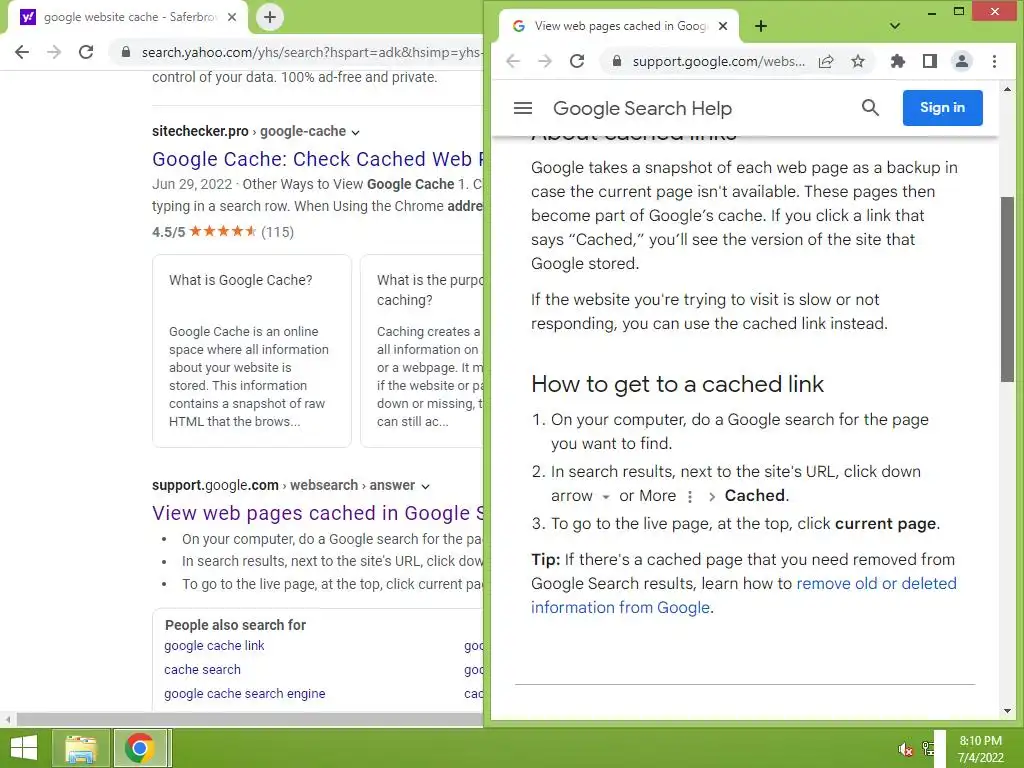
Task: Click the muted speaker icon in the system tray
Action: pyautogui.click(x=905, y=750)
